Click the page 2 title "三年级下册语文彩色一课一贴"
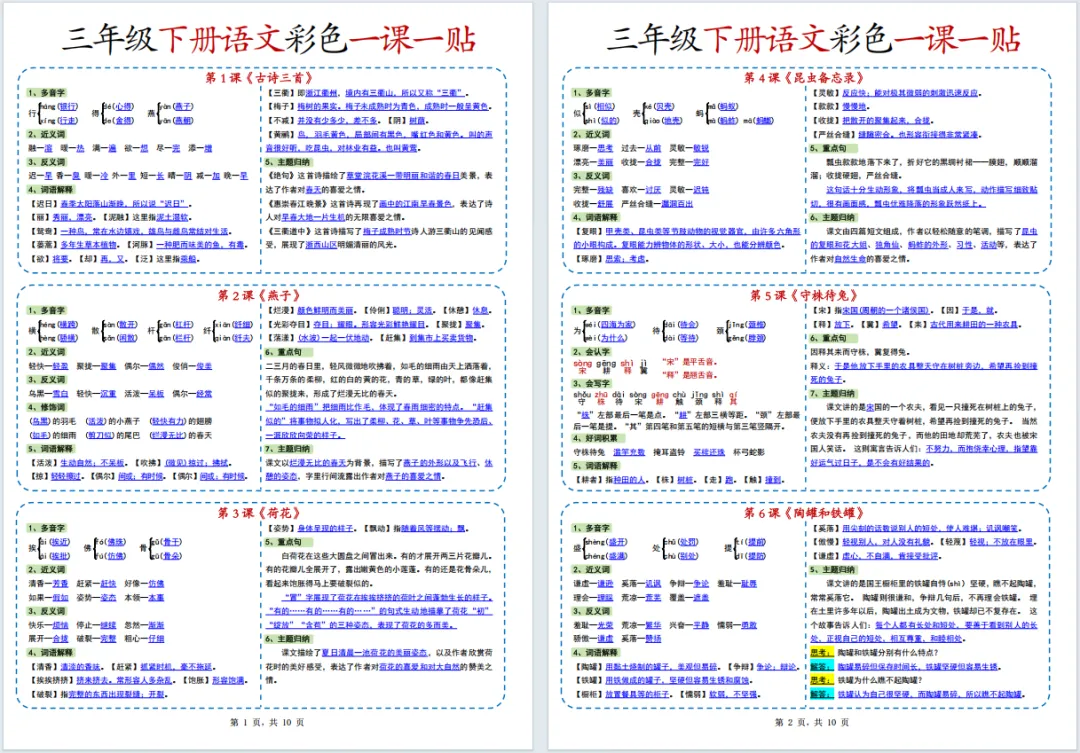 tap(813, 39)
